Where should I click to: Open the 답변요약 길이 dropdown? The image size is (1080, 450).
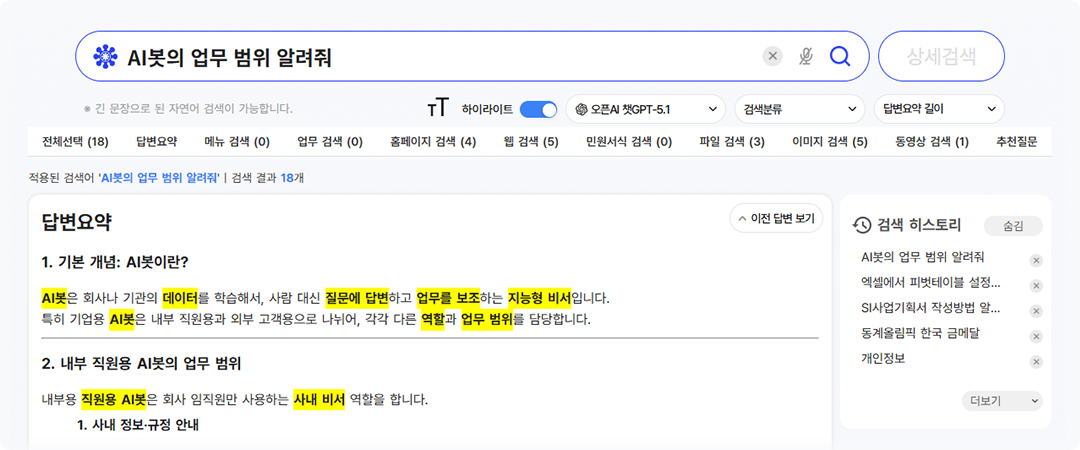pyautogui.click(x=938, y=108)
